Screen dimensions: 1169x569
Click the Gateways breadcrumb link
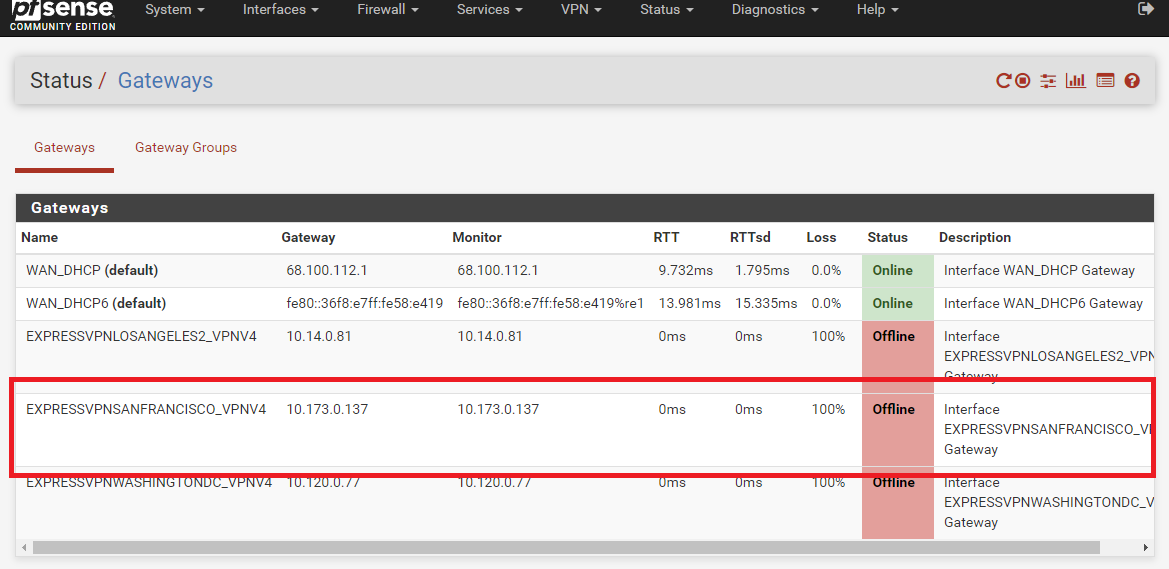pos(166,81)
